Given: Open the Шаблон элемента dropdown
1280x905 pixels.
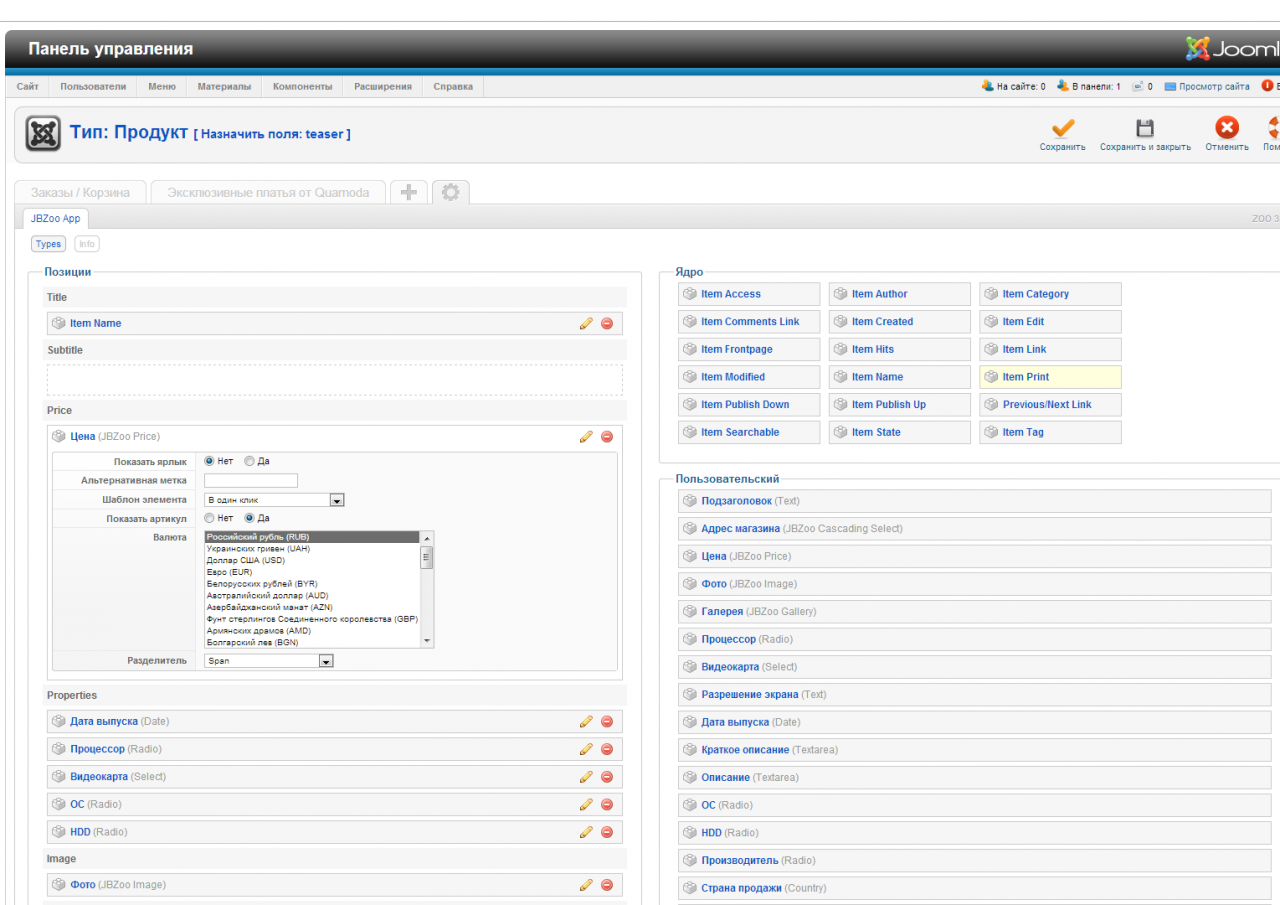Looking at the screenshot, I should (x=274, y=500).
